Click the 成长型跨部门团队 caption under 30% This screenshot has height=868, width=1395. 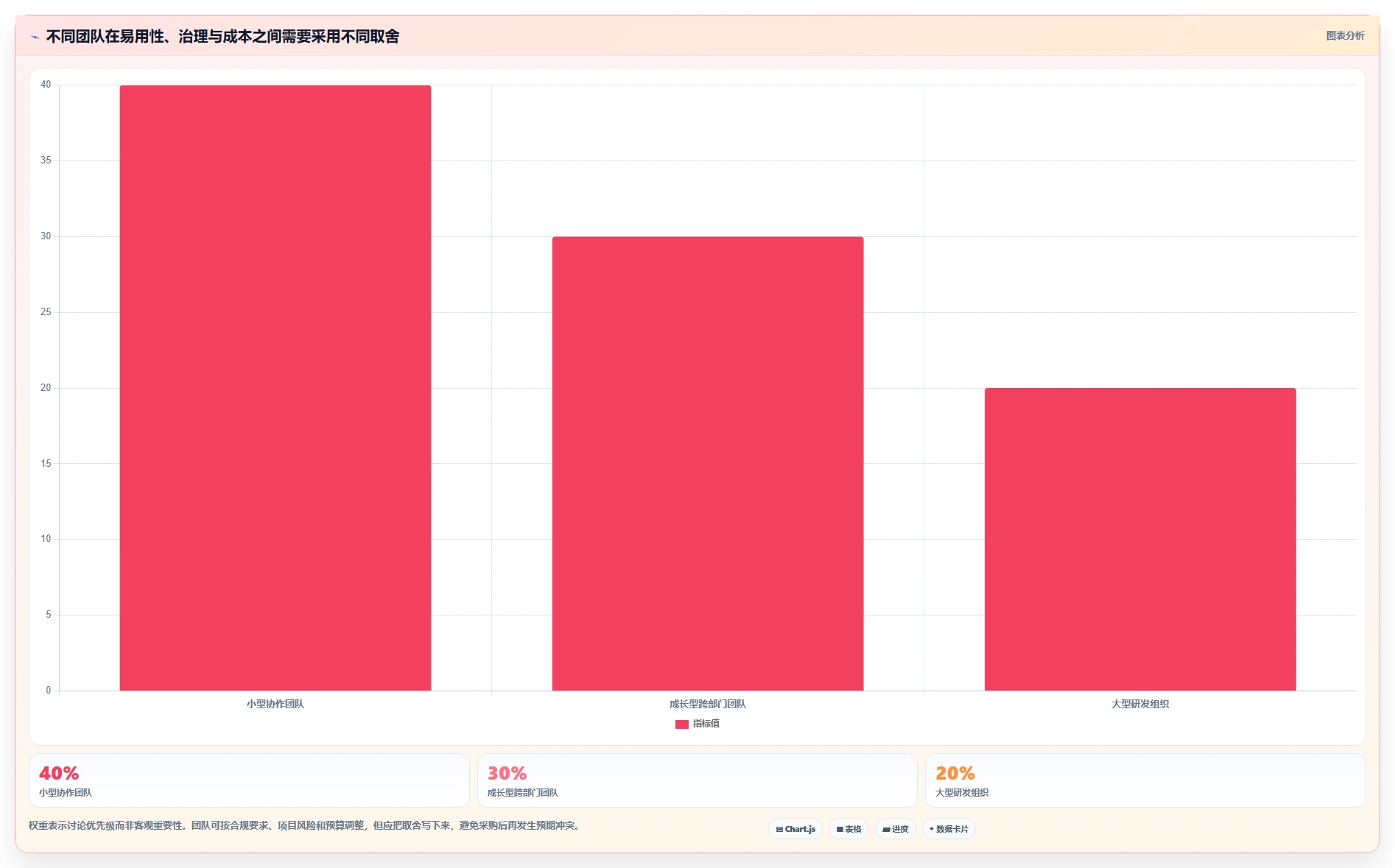click(x=523, y=793)
